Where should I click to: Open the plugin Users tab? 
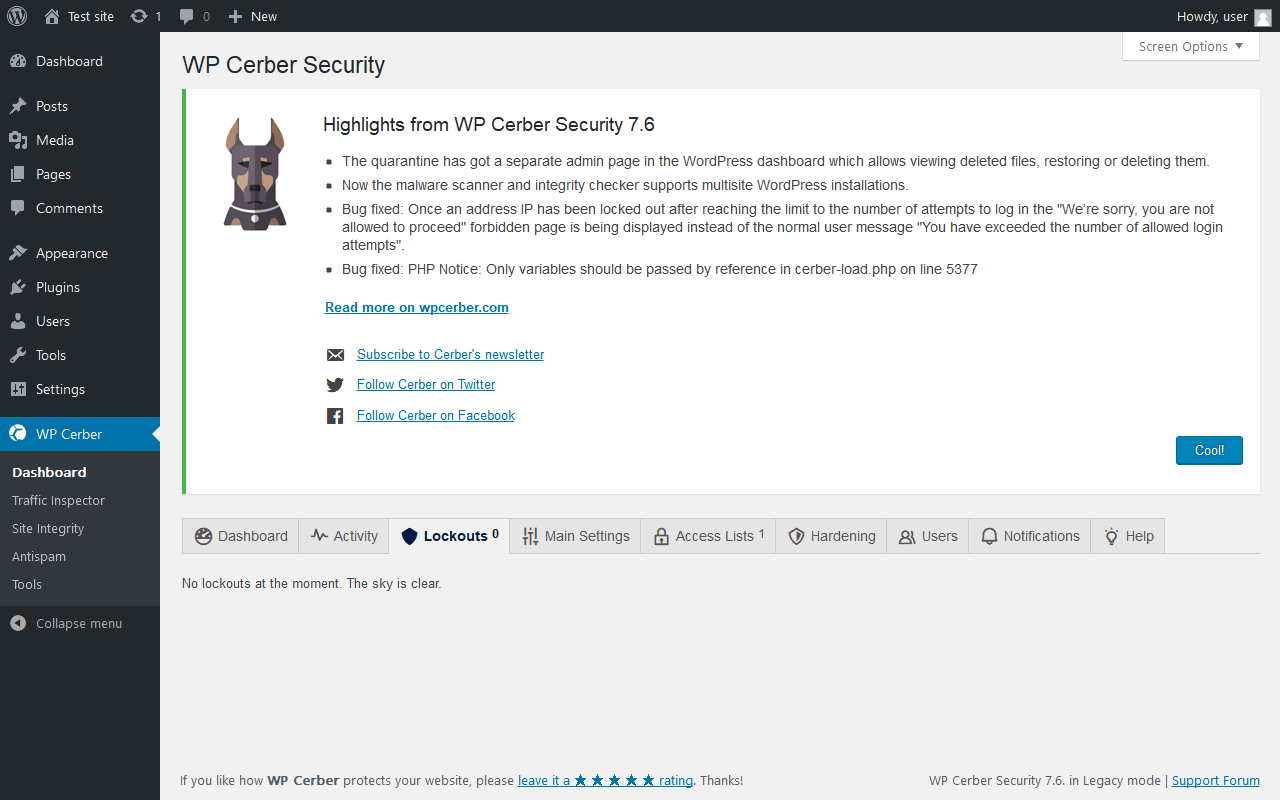click(x=928, y=536)
